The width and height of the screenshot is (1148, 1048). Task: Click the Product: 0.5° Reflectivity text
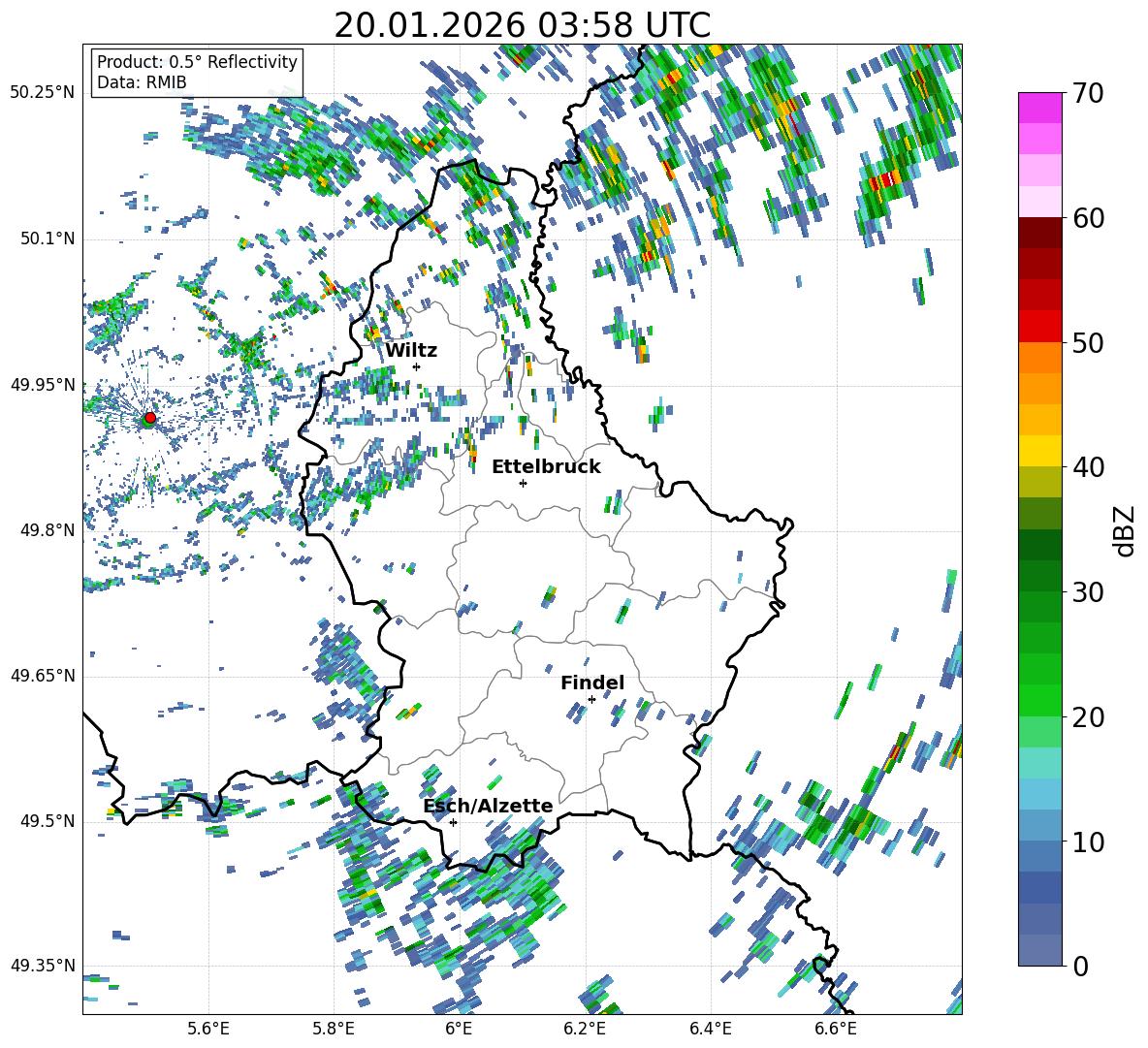(x=197, y=61)
